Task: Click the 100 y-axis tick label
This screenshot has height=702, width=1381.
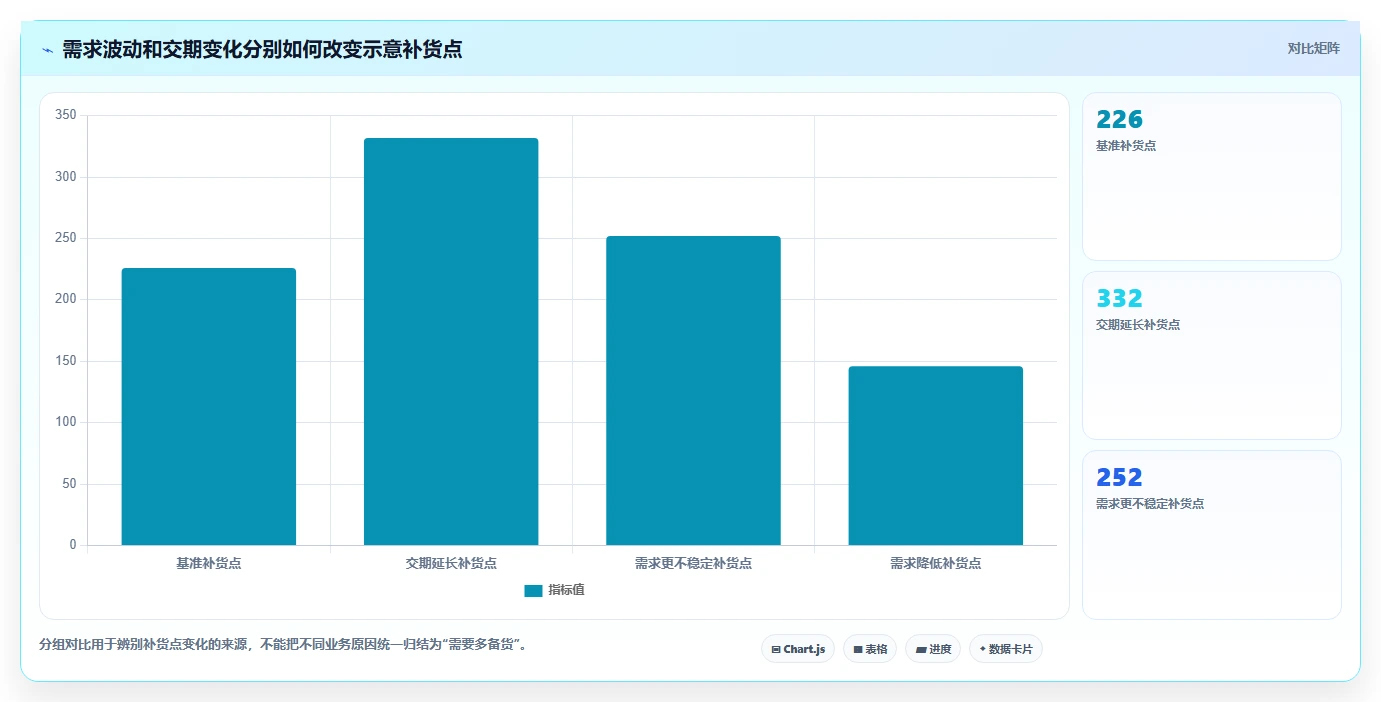Action: 66,422
